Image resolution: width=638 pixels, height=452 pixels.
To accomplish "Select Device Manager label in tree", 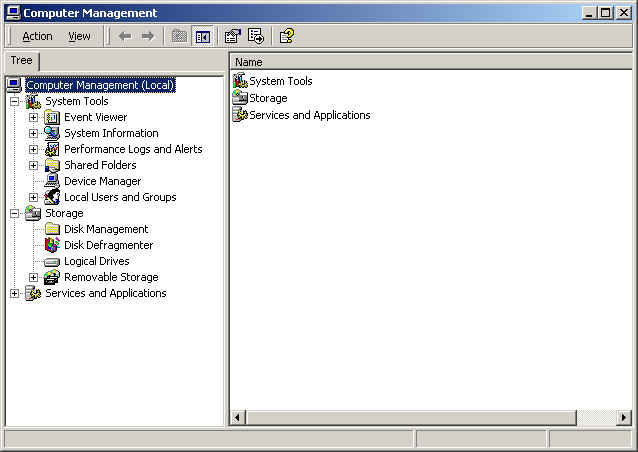I will tap(103, 181).
